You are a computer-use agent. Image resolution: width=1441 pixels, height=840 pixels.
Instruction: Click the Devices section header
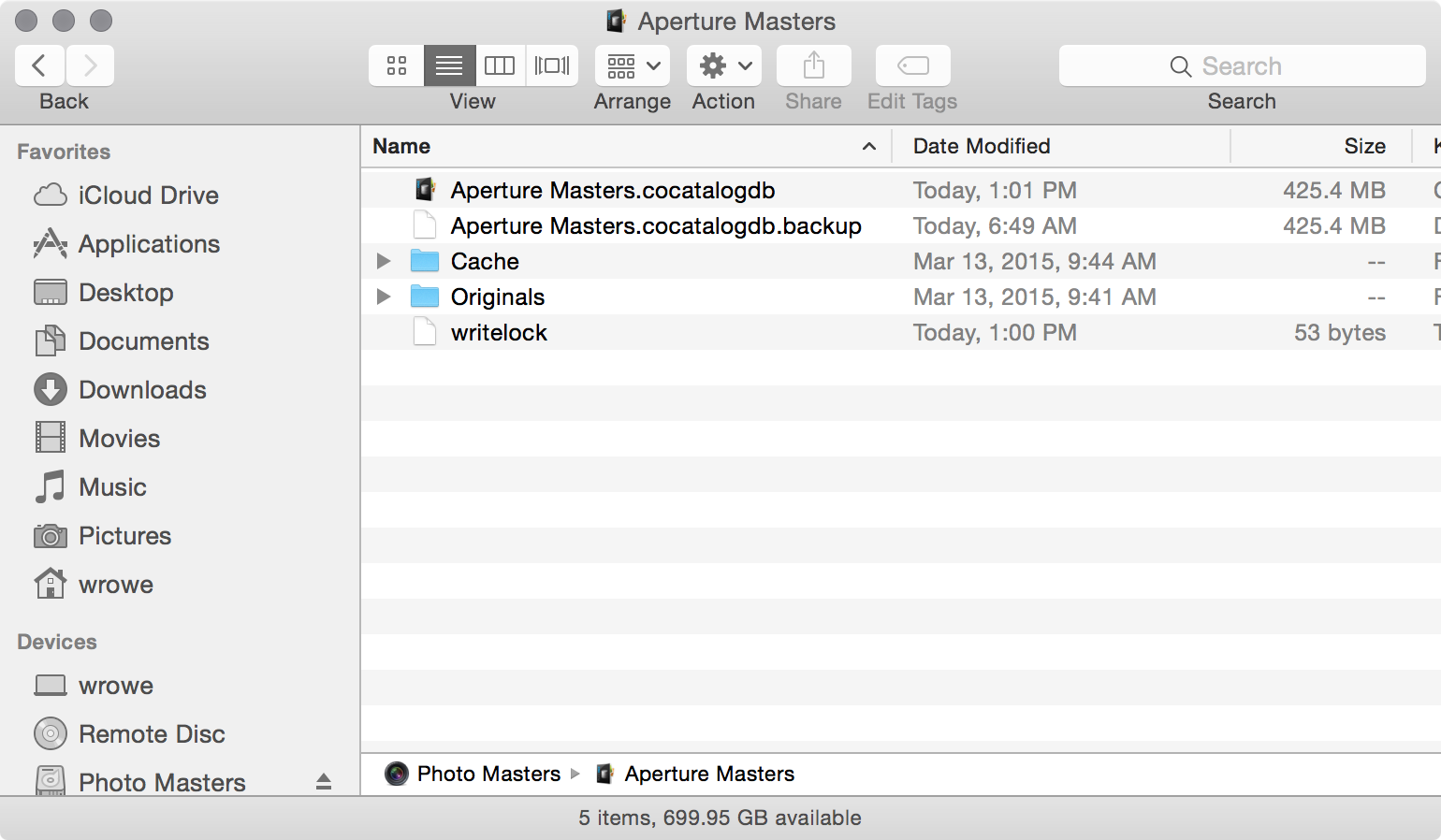coord(57,642)
